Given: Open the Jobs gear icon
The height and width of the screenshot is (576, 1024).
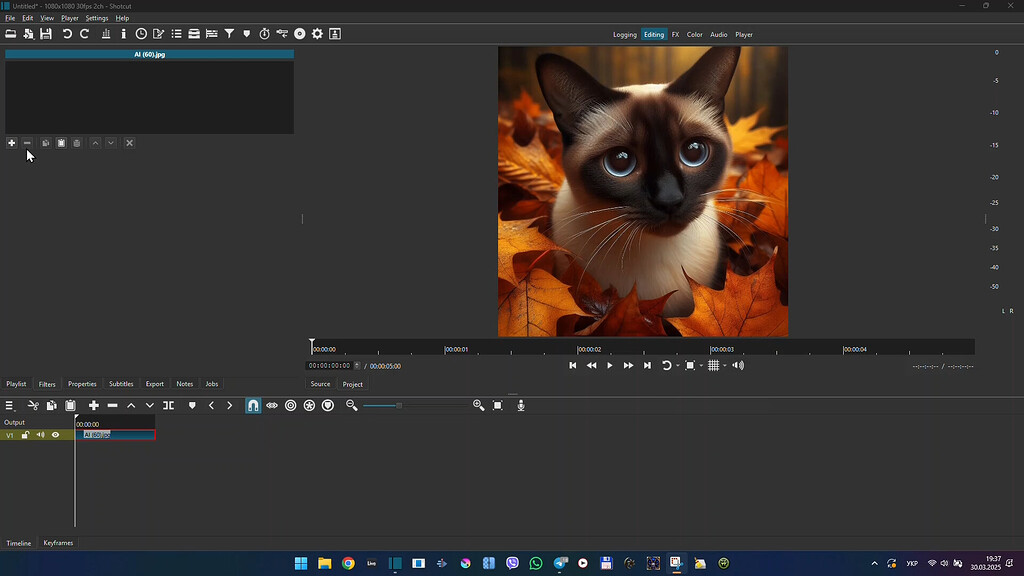Looking at the screenshot, I should (317, 34).
